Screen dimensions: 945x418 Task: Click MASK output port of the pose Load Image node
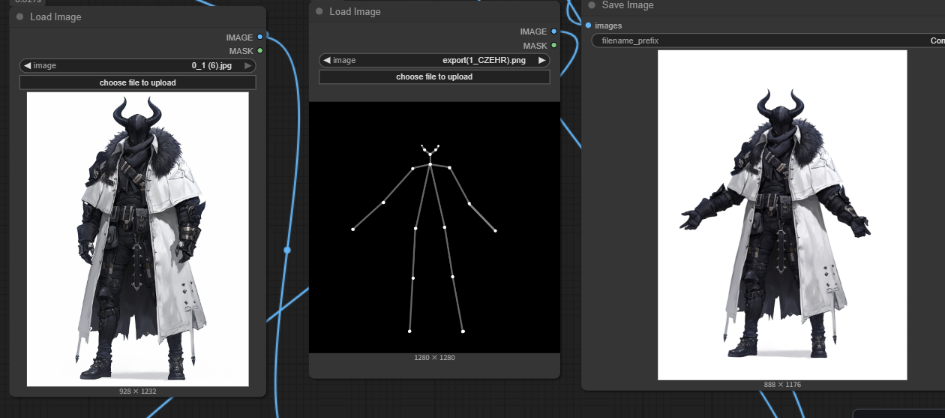click(554, 45)
